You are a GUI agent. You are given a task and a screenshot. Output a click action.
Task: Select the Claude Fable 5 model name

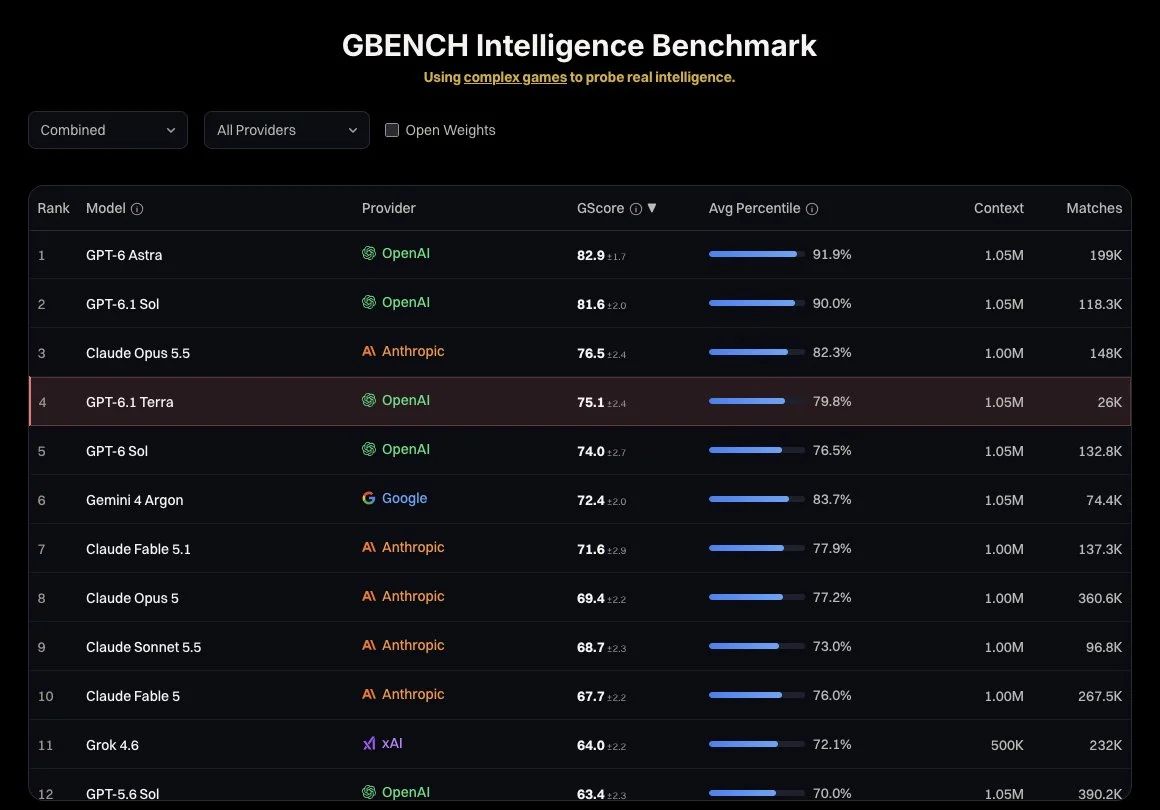(132, 696)
